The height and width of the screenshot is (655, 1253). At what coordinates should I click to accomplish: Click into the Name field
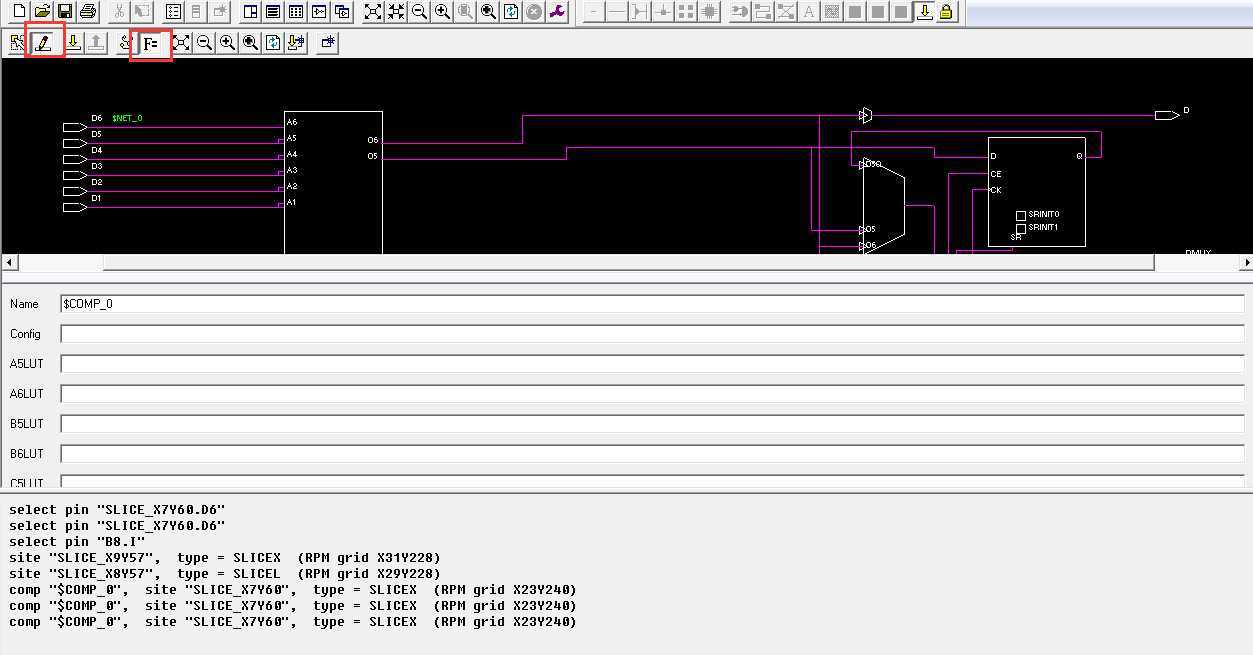[x=652, y=303]
